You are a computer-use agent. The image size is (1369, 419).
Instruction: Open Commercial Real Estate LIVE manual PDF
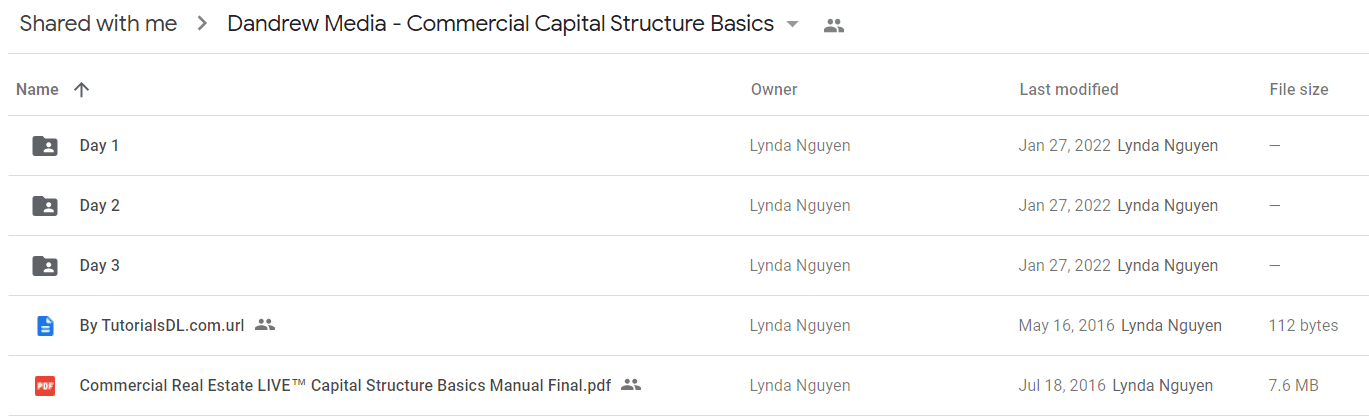pos(345,385)
